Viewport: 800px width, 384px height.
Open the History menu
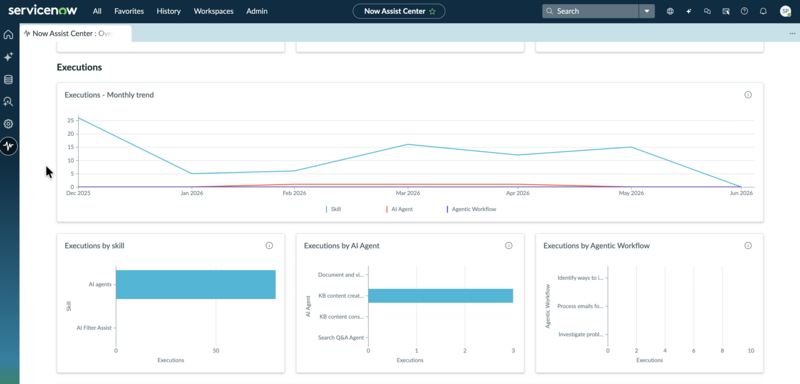[x=168, y=11]
